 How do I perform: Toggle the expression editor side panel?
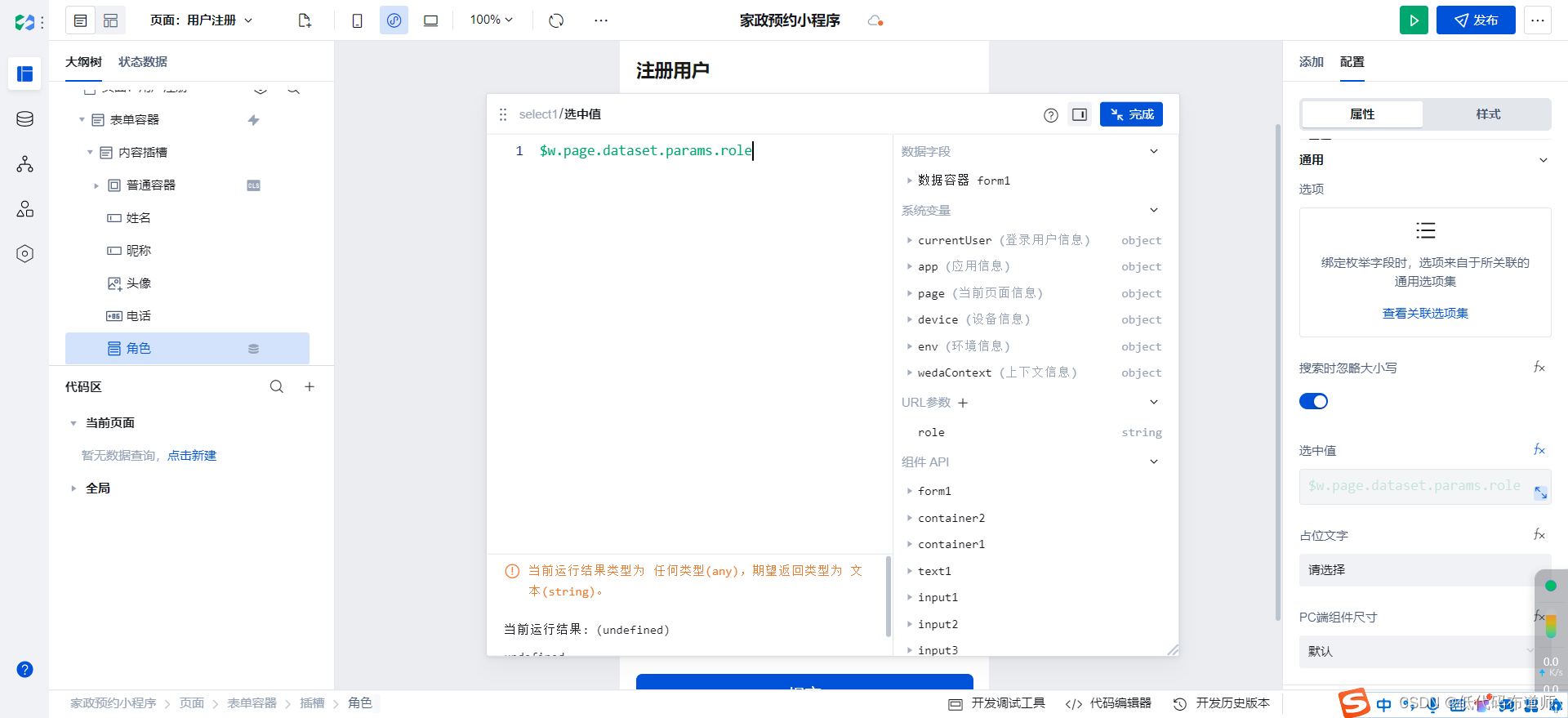[x=1080, y=114]
